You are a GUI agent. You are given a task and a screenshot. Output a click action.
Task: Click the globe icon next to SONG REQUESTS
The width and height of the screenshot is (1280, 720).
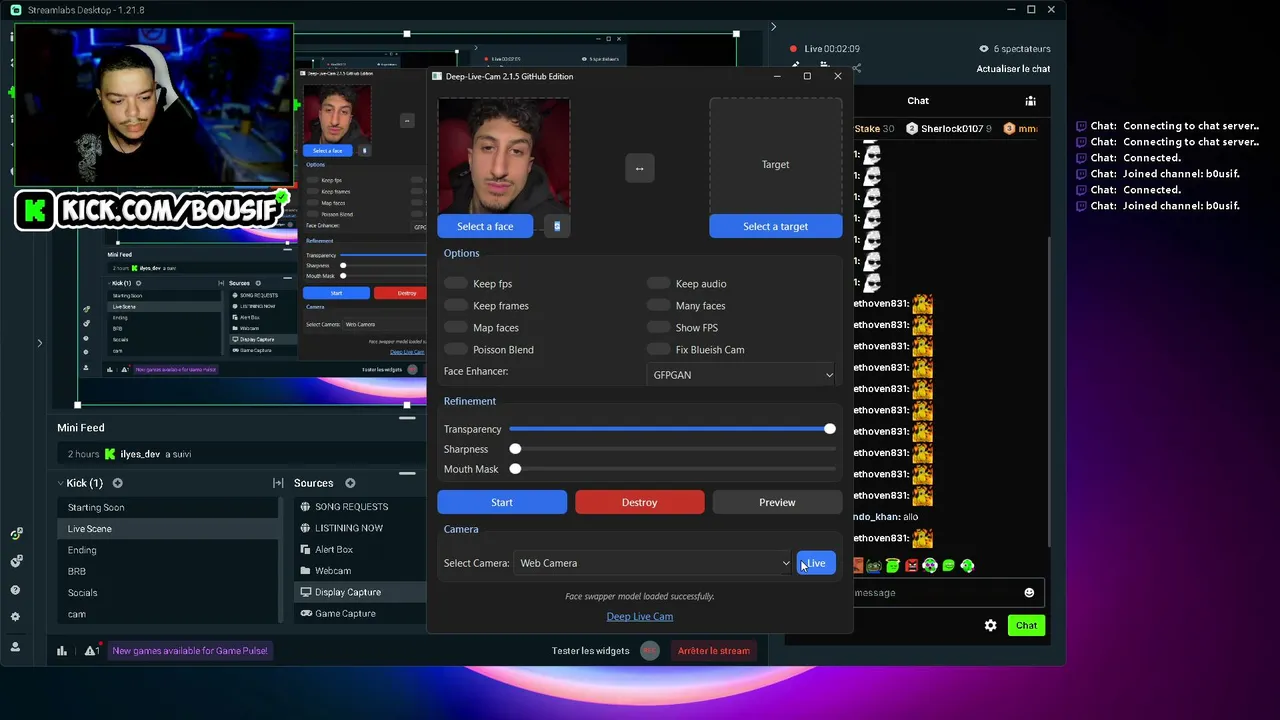tap(305, 507)
